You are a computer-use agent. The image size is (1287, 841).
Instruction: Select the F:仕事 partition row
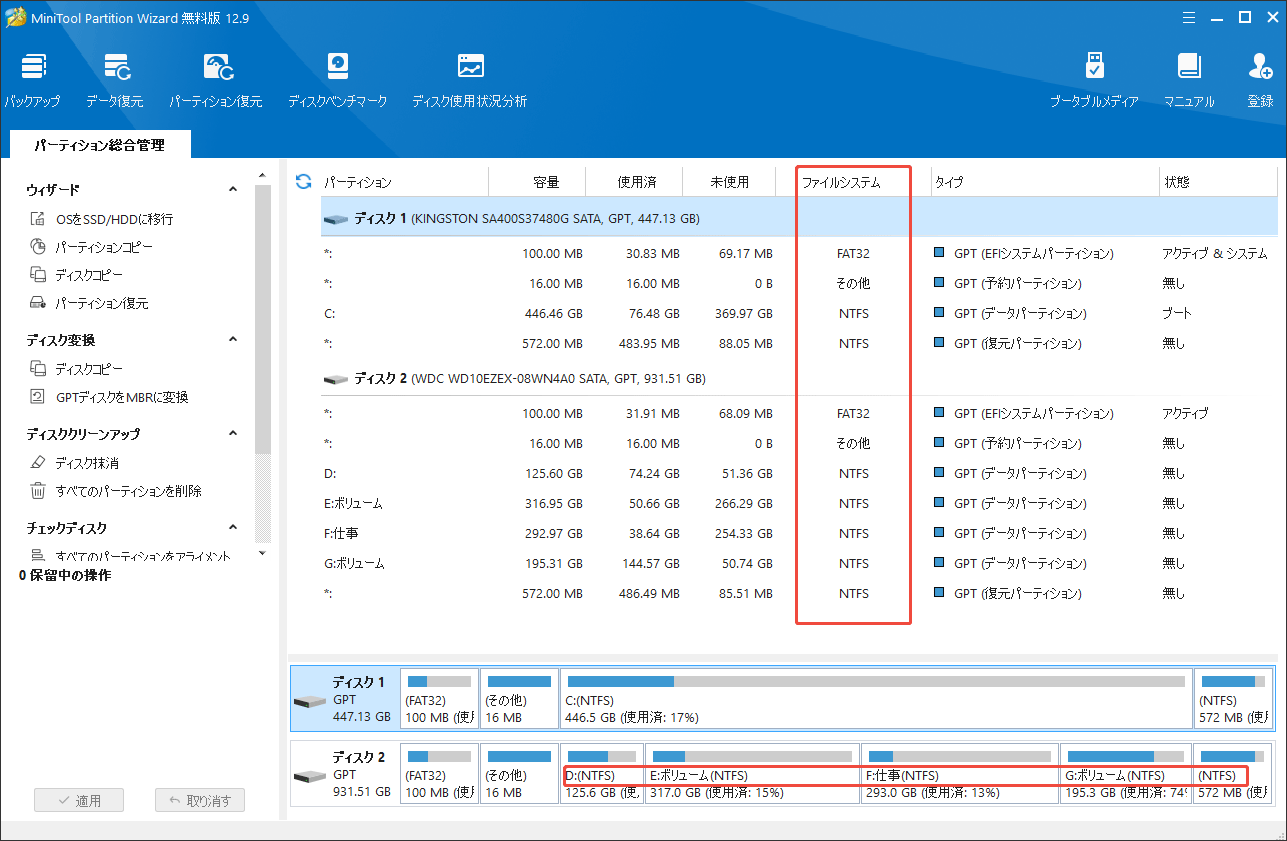point(799,533)
